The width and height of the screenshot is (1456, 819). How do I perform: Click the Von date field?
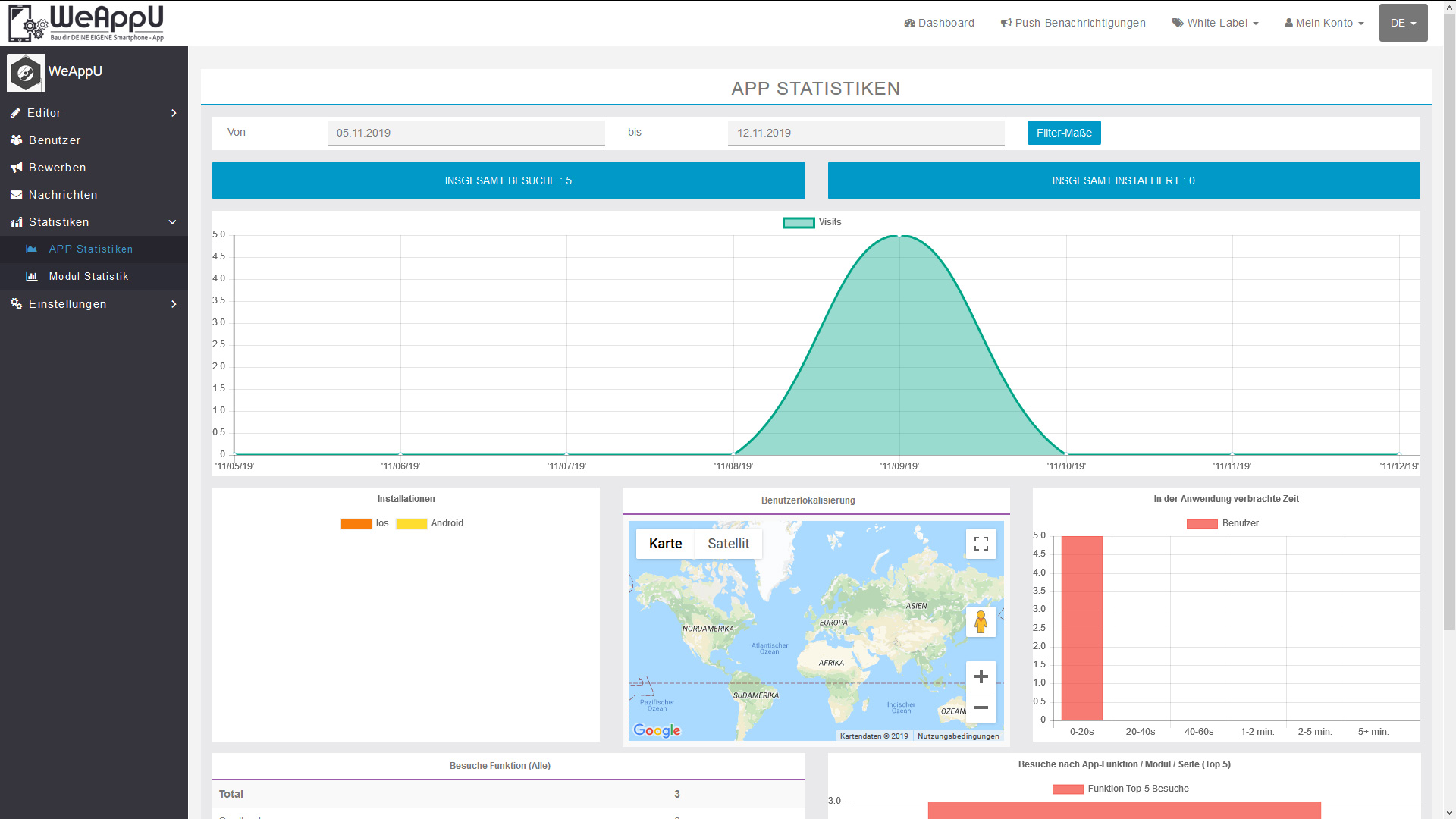[466, 133]
